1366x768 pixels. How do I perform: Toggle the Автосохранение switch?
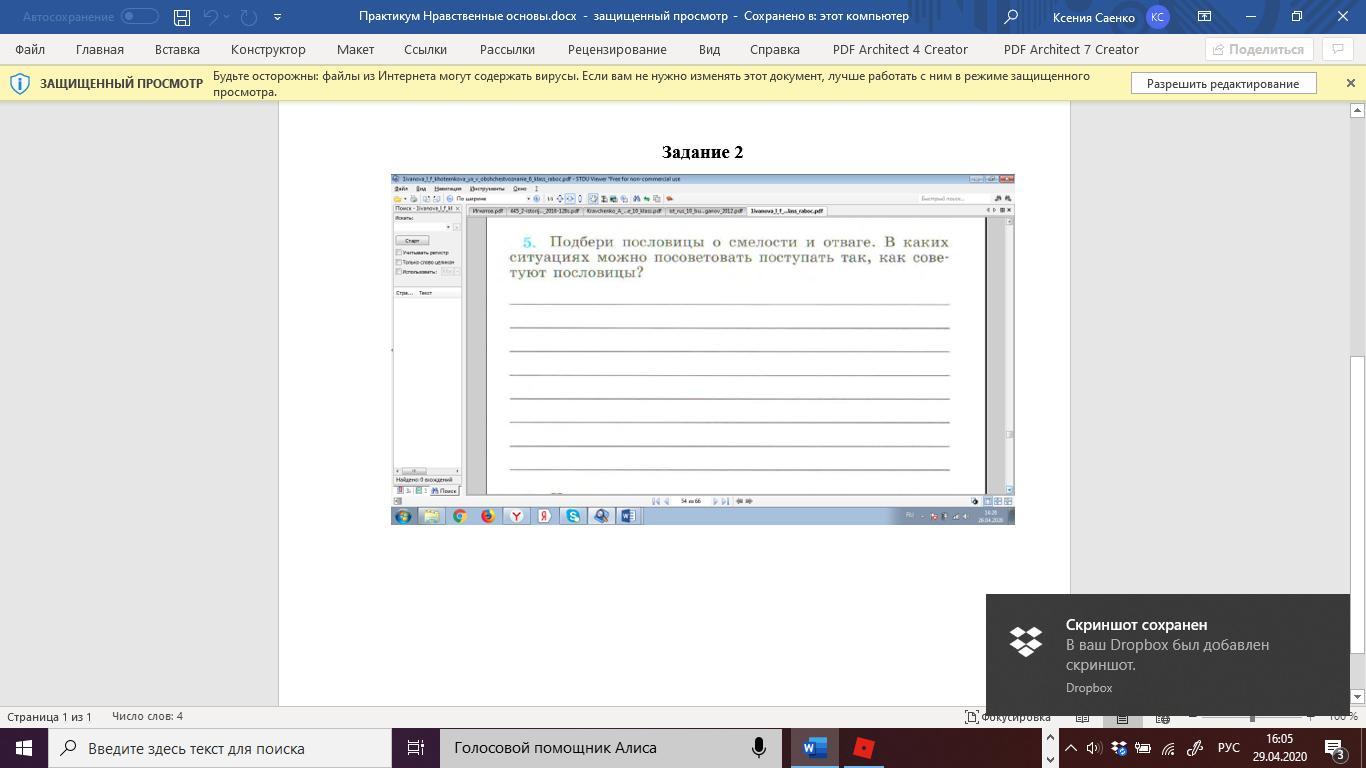click(140, 17)
